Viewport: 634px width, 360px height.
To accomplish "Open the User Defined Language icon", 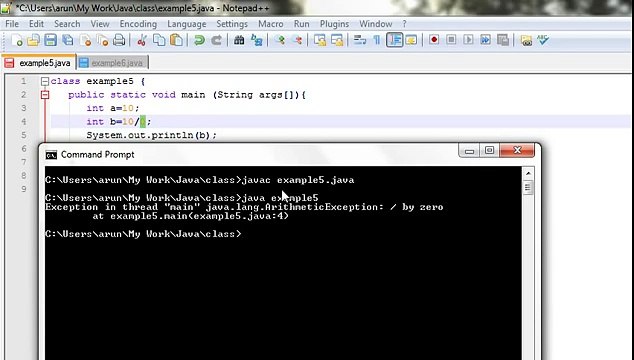I will click(x=411, y=40).
